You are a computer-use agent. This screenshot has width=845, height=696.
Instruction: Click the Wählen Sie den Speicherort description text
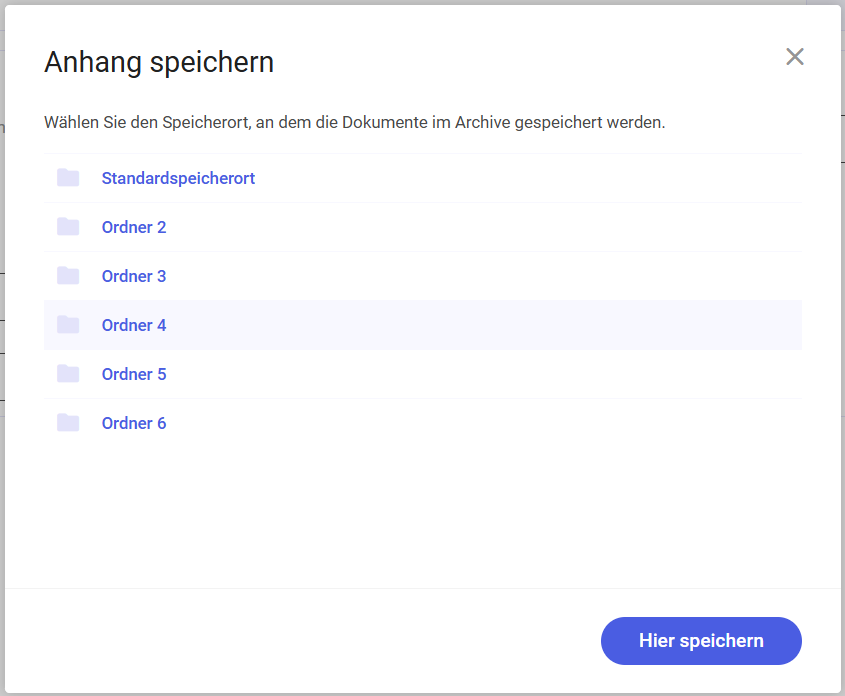(x=355, y=122)
